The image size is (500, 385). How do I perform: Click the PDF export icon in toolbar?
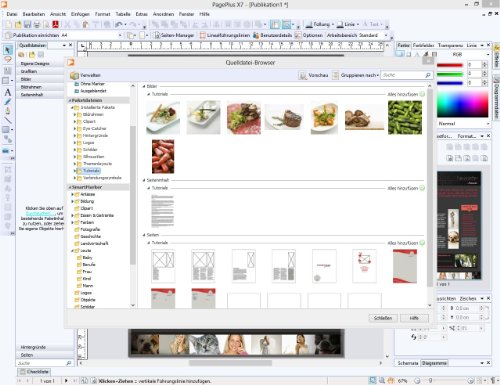55,24
